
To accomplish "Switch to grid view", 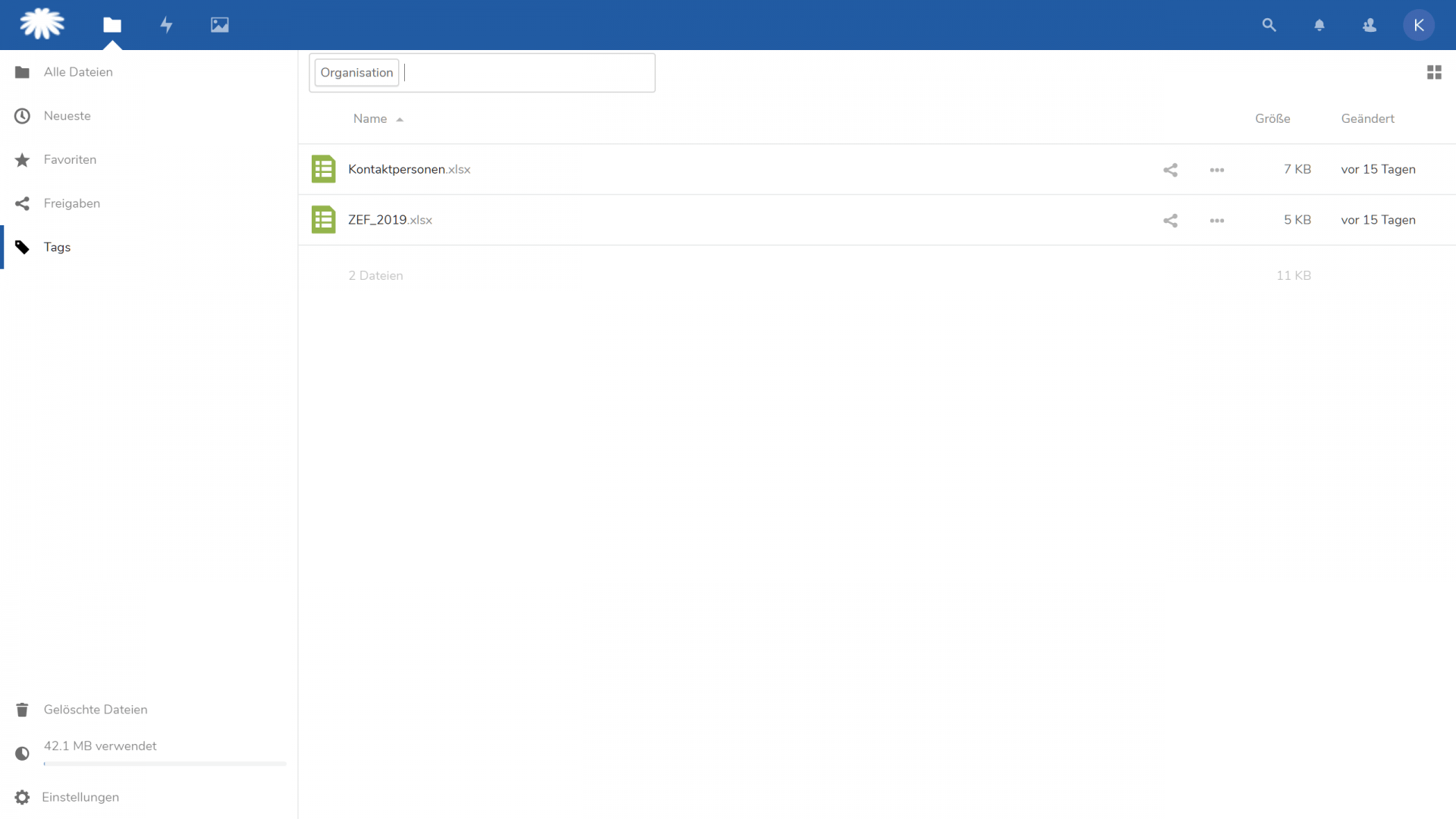I will [x=1434, y=72].
